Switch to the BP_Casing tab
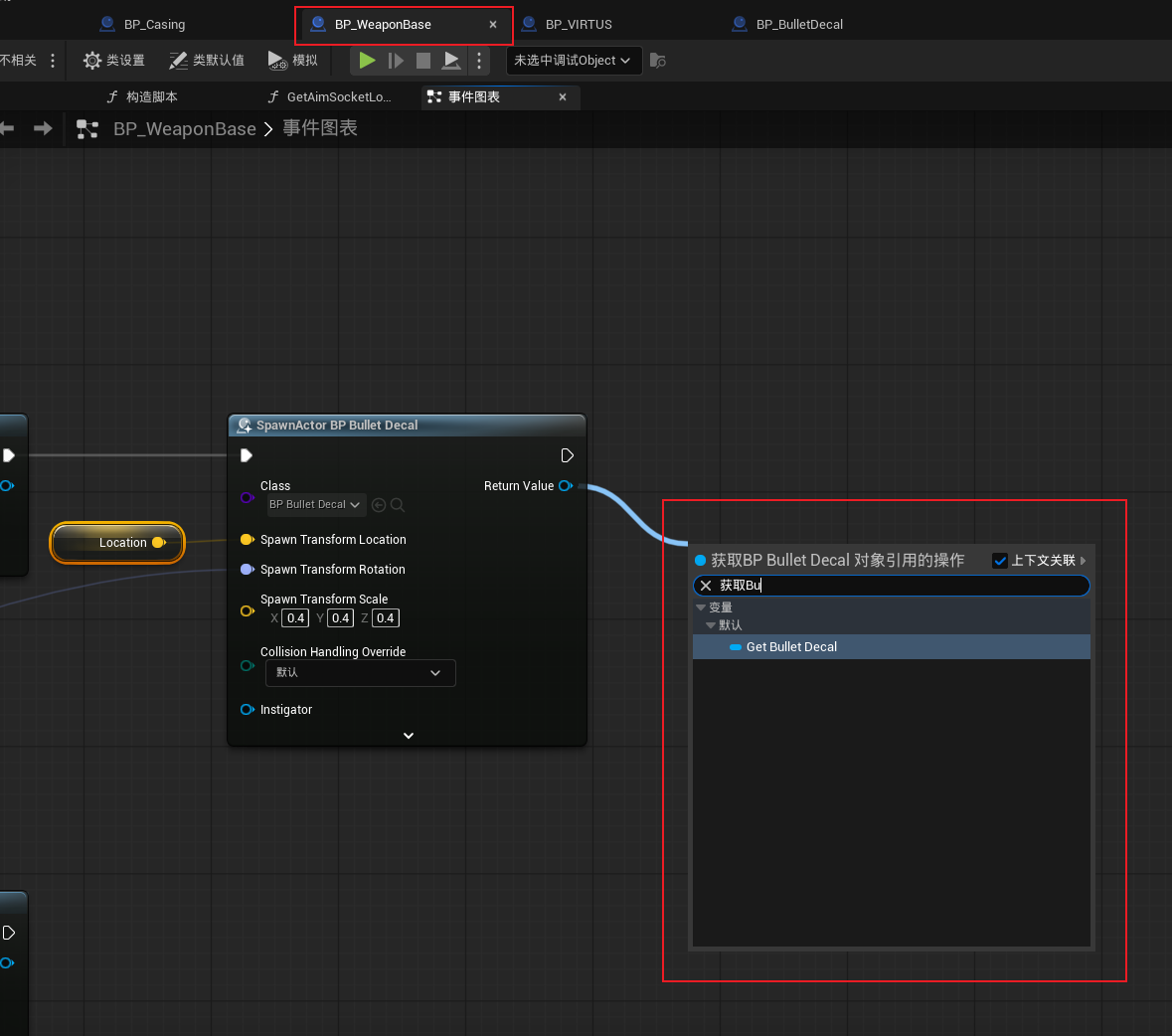Screen dimensions: 1172x1036 tap(142, 24)
